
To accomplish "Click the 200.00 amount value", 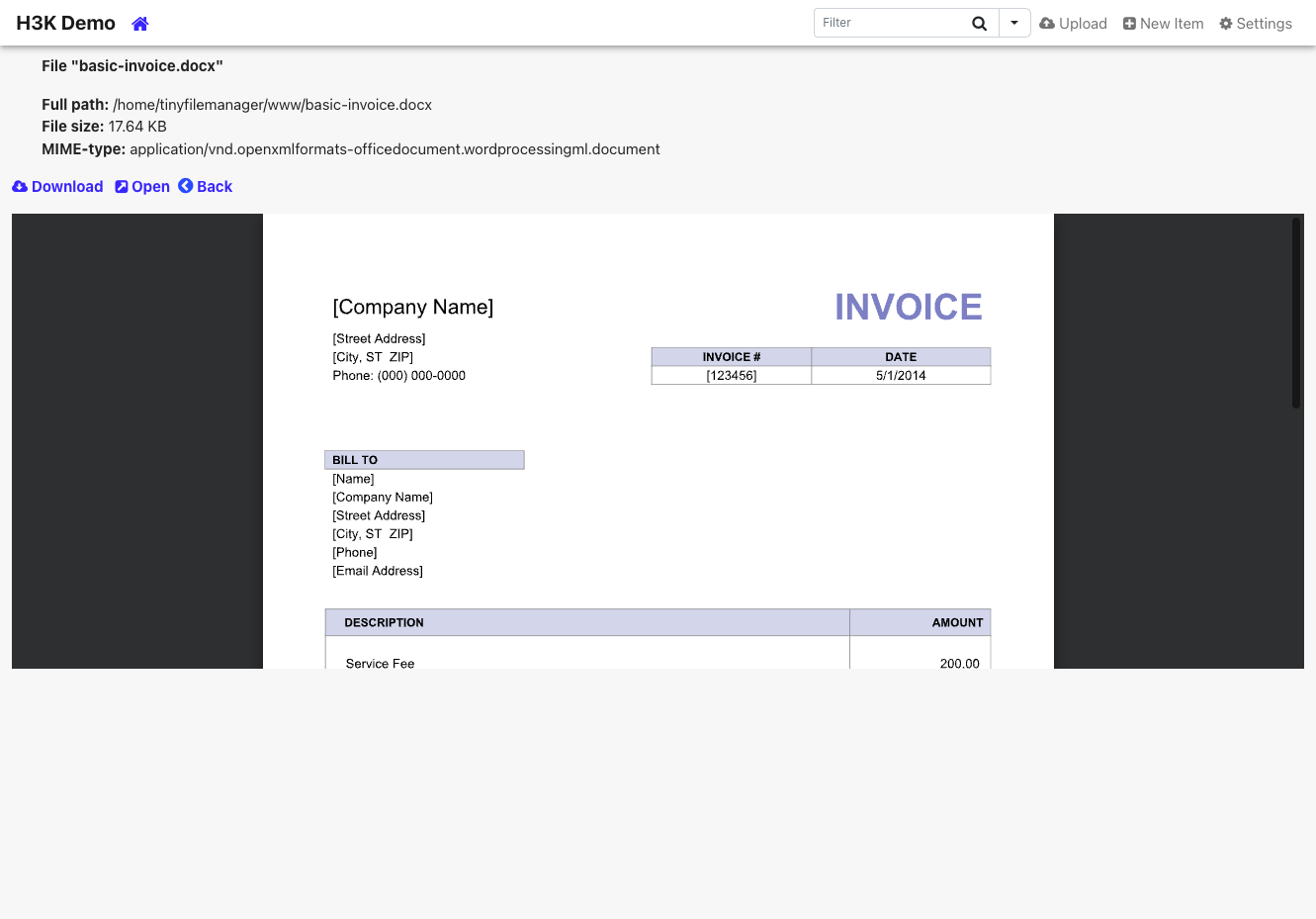I will tap(959, 663).
